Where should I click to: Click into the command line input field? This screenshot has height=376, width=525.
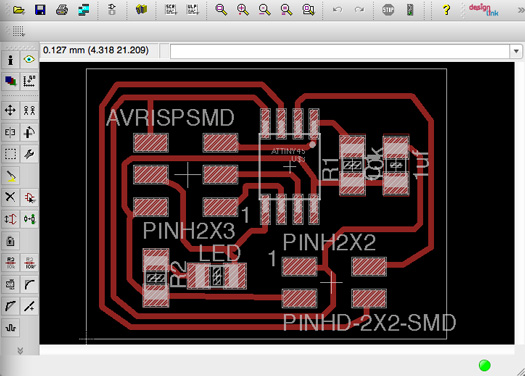(340, 52)
